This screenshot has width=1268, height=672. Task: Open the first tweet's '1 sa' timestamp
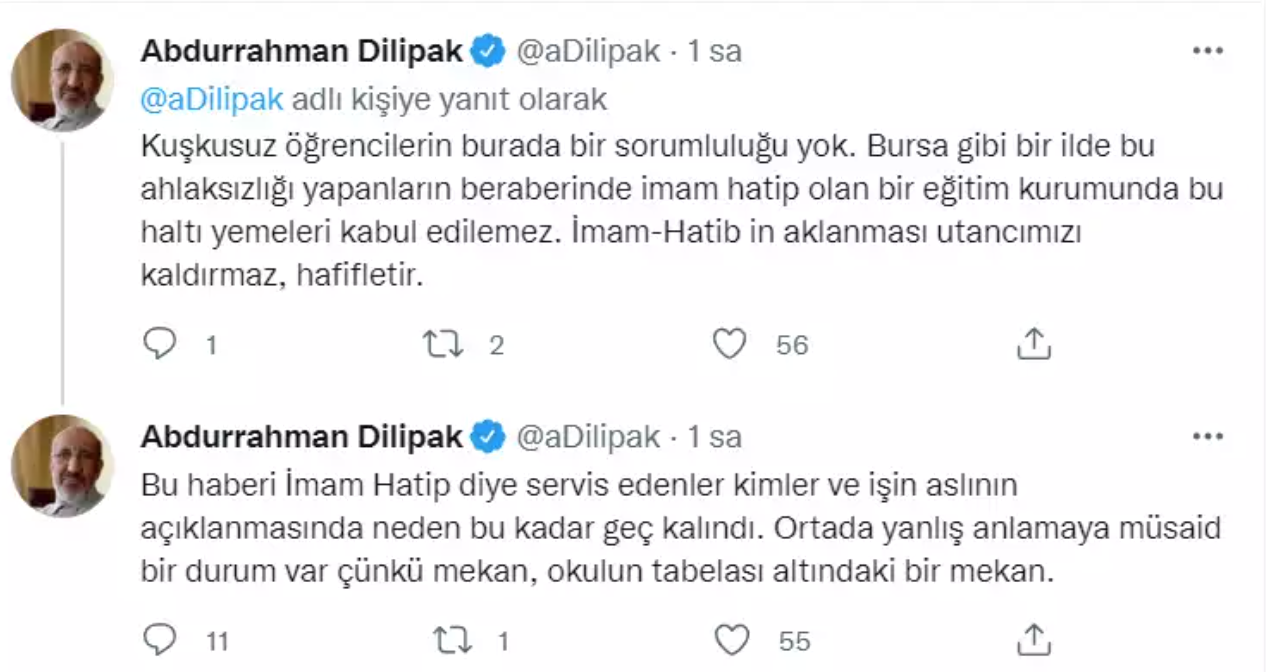[715, 52]
